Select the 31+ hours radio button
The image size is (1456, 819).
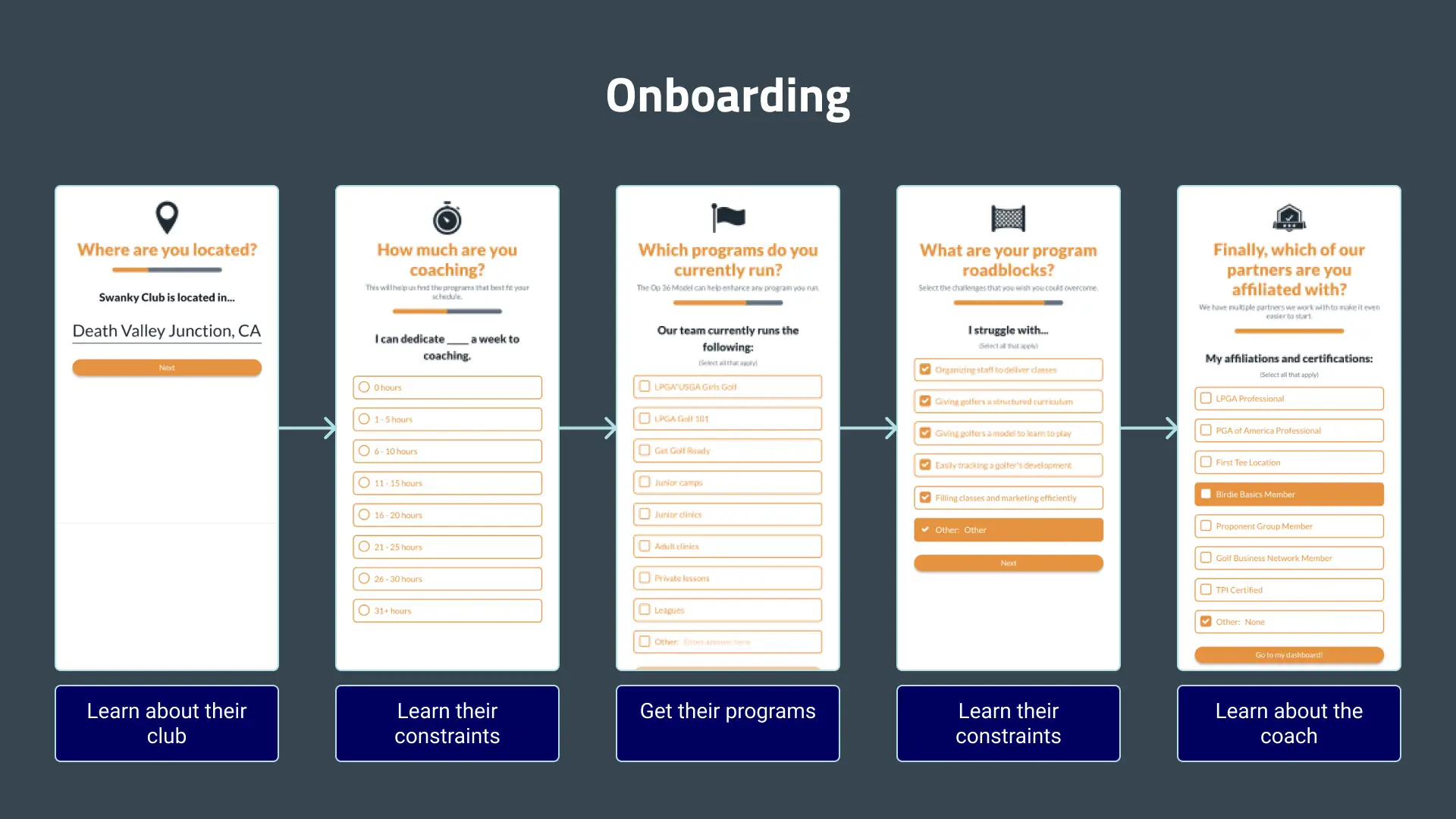click(364, 610)
